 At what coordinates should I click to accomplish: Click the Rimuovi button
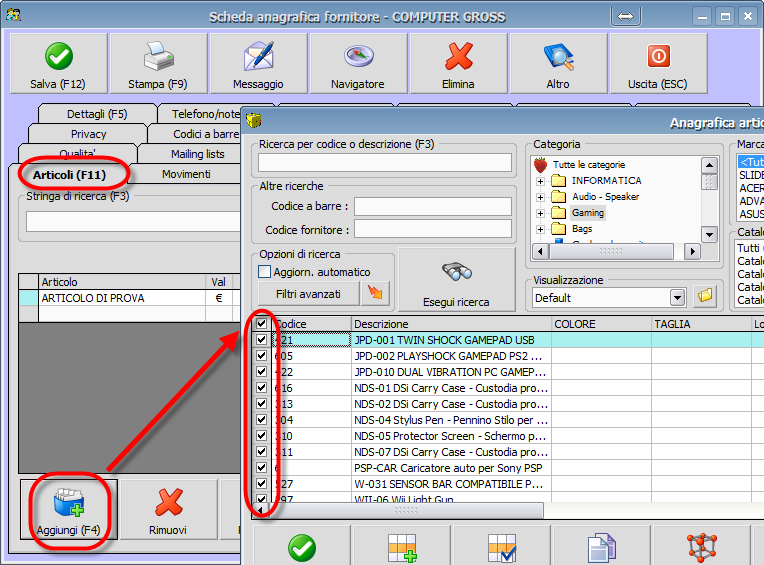(x=170, y=511)
